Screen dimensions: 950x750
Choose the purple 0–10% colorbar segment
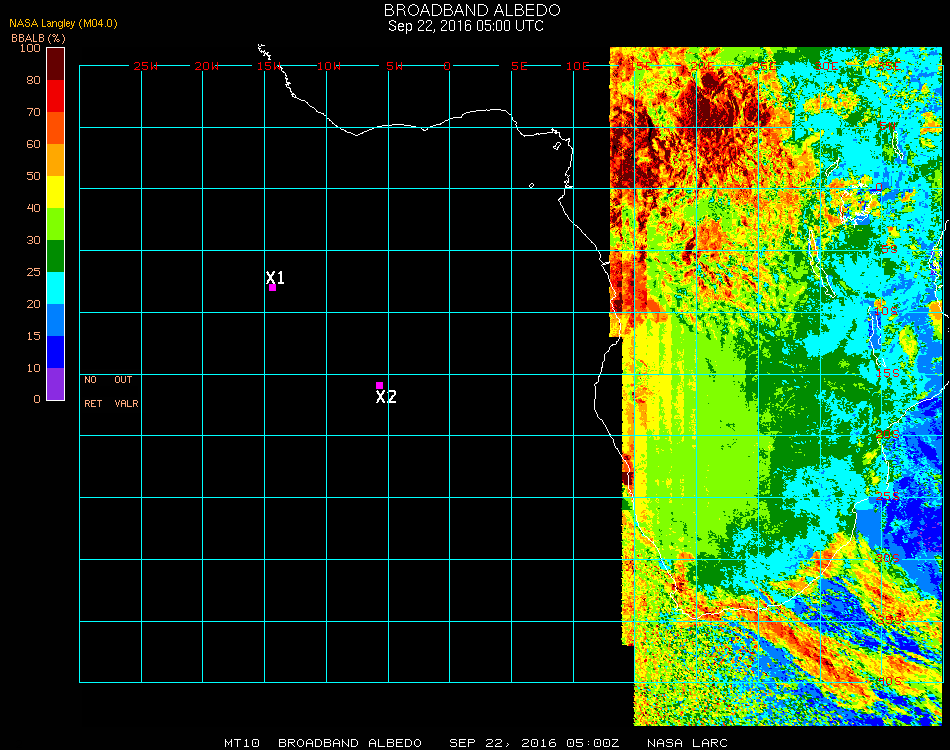coord(55,383)
